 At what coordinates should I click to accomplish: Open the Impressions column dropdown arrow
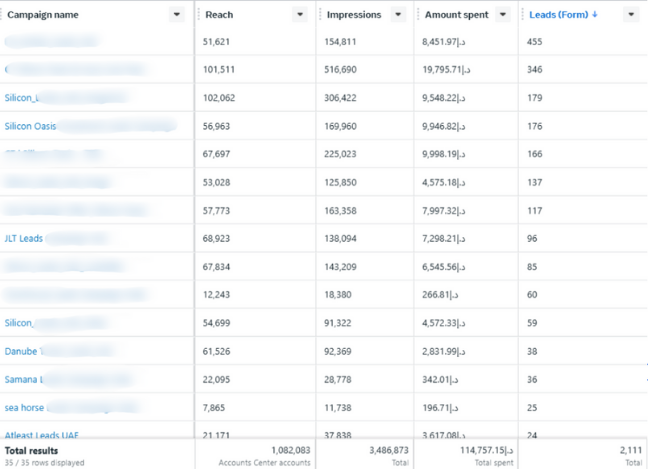[x=398, y=14]
